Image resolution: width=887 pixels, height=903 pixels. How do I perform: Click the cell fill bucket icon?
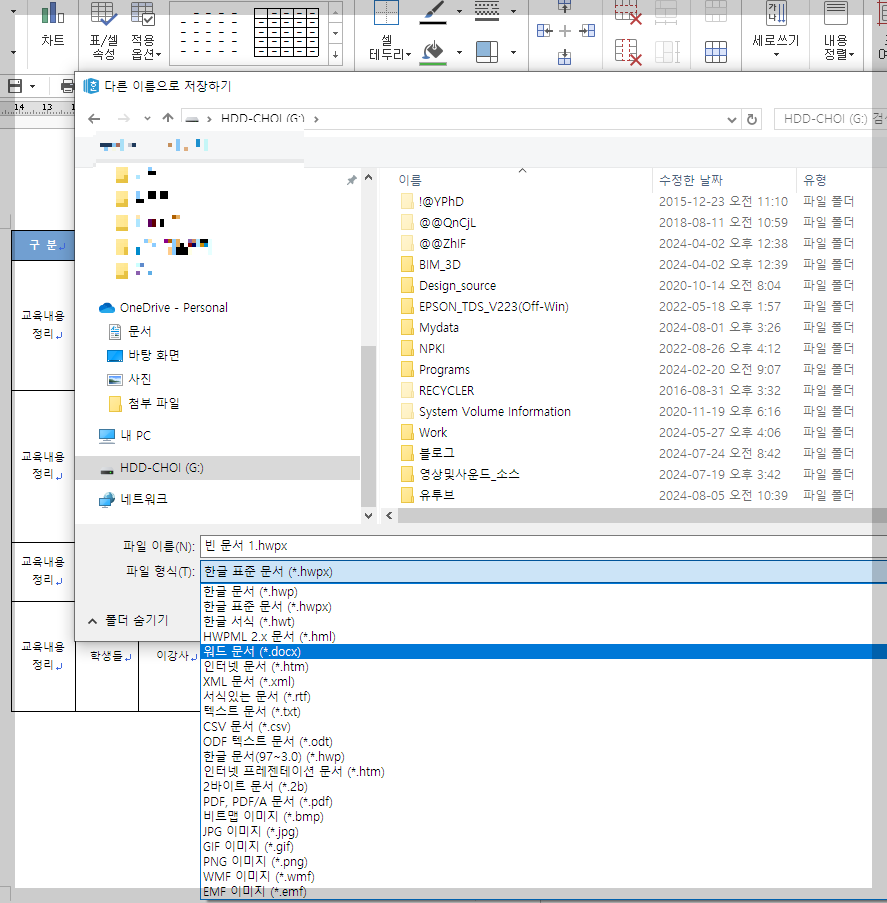(x=433, y=52)
